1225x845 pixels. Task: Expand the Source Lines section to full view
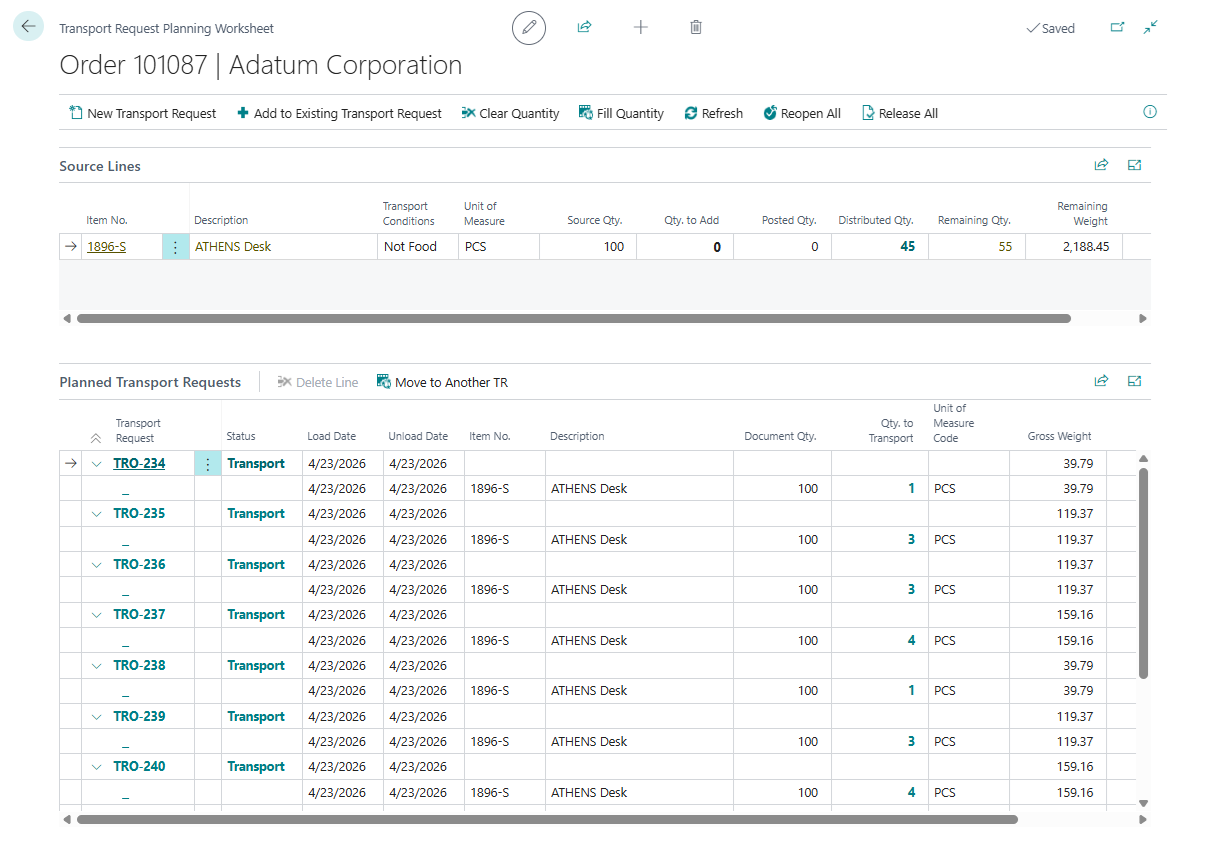(1134, 166)
